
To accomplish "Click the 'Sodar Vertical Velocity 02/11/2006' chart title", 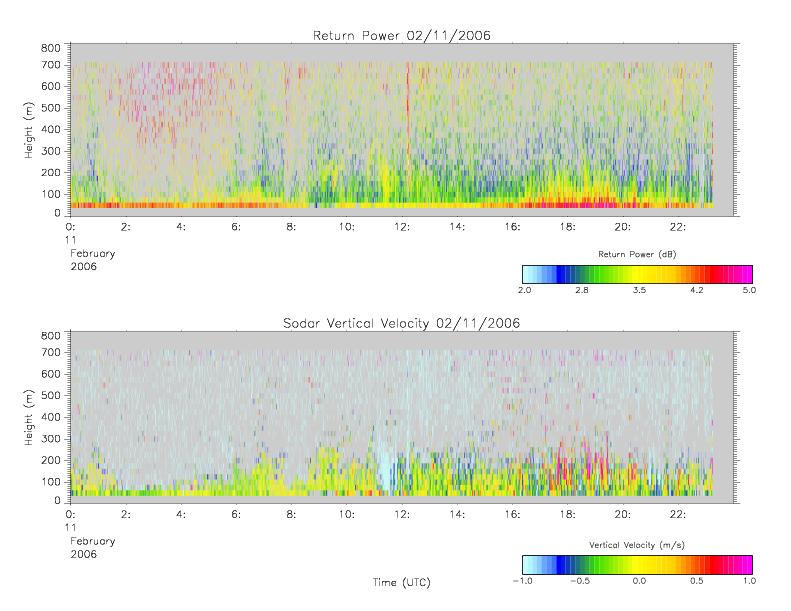I will tap(402, 323).
